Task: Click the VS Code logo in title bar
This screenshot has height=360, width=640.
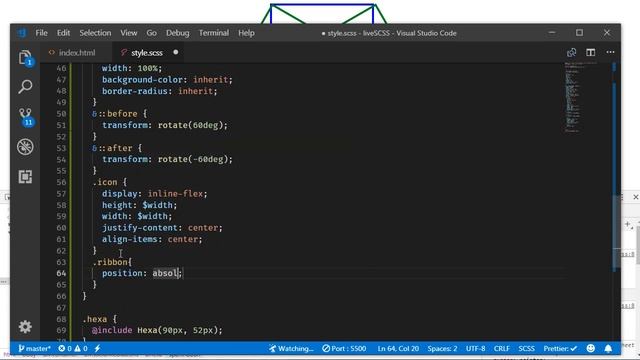Action: click(x=22, y=33)
